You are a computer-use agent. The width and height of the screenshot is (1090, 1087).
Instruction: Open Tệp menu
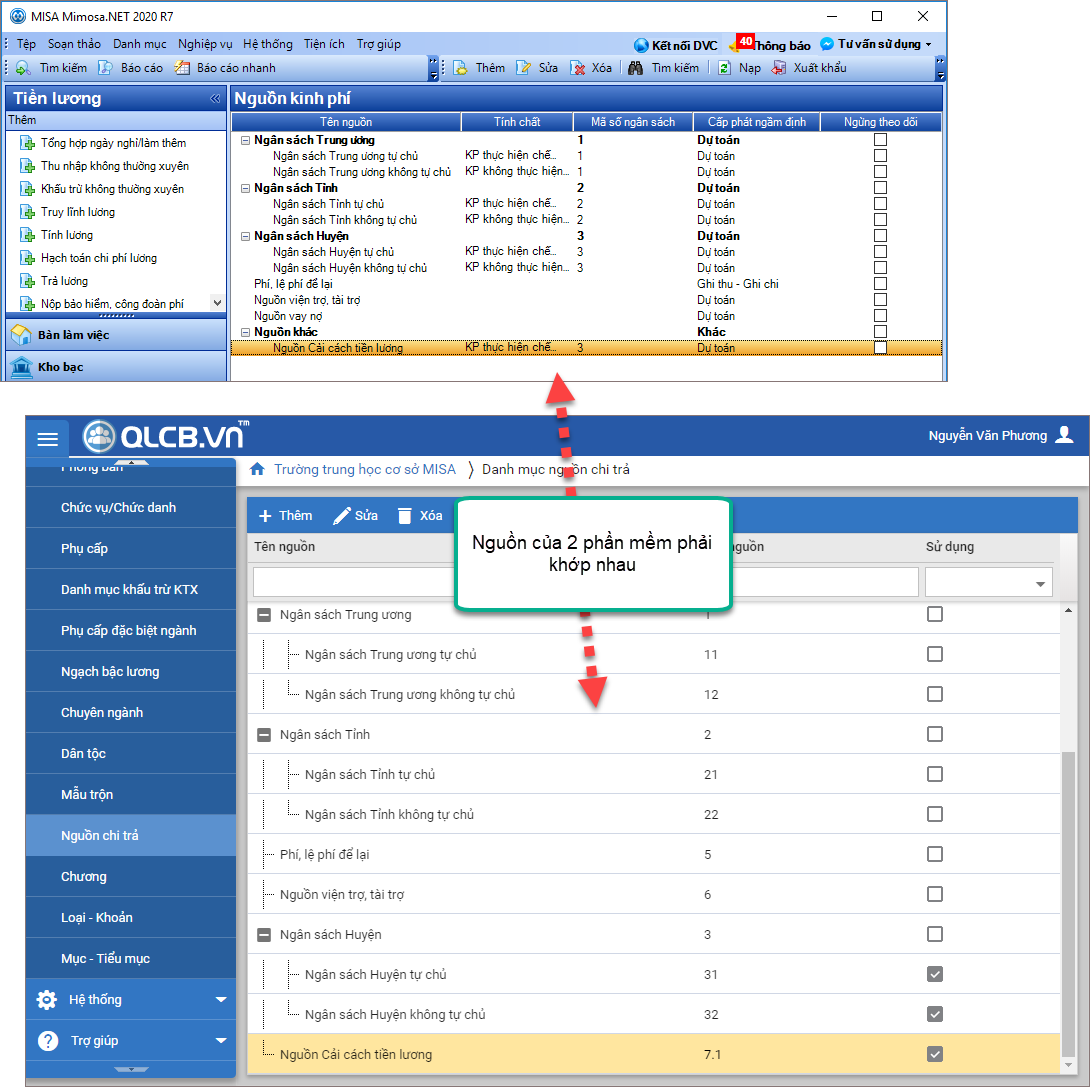pos(26,44)
